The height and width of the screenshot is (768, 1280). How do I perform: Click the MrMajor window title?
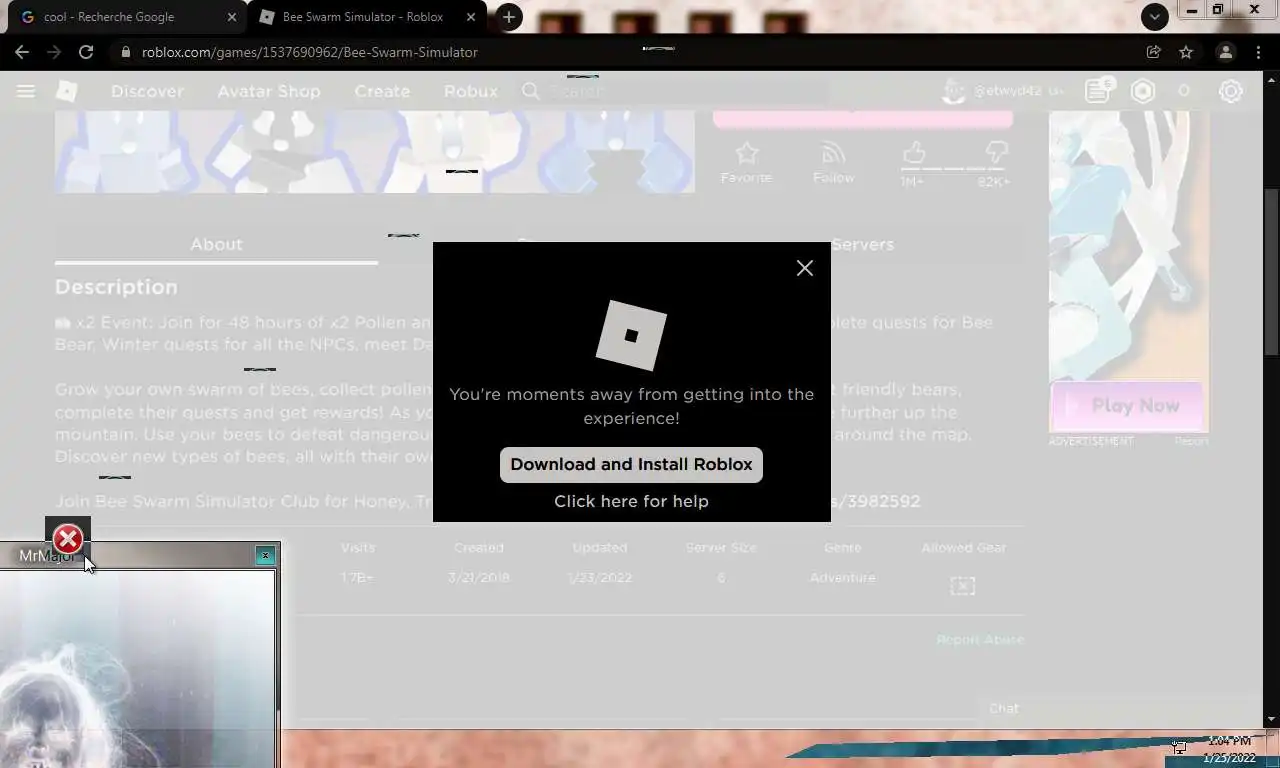pos(47,556)
